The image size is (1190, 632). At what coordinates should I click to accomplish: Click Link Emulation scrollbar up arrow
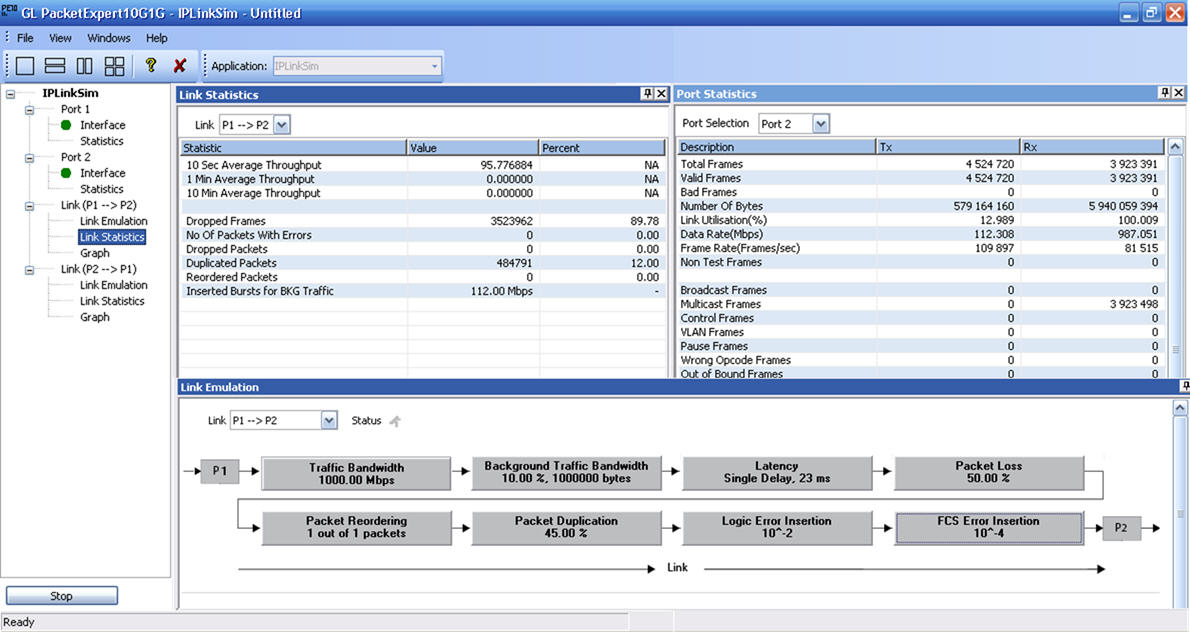(1180, 408)
